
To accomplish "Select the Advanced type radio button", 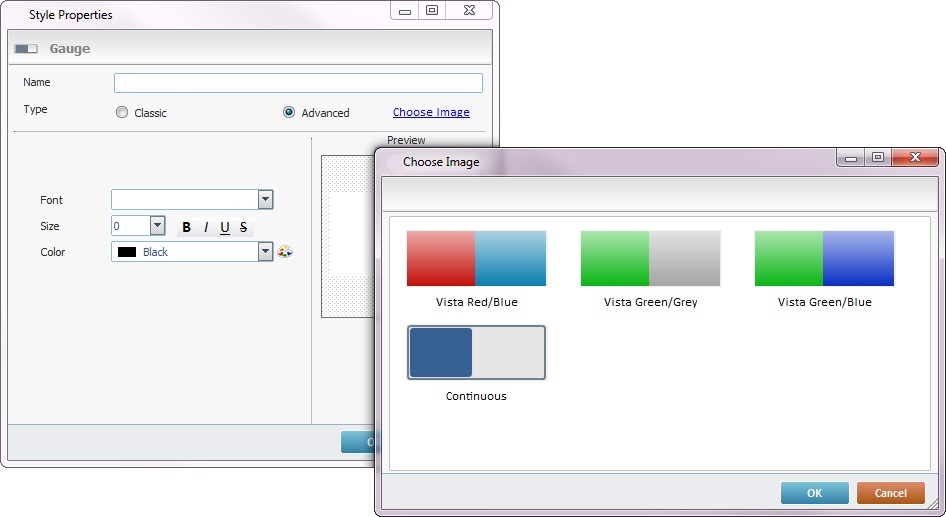I will click(x=289, y=112).
